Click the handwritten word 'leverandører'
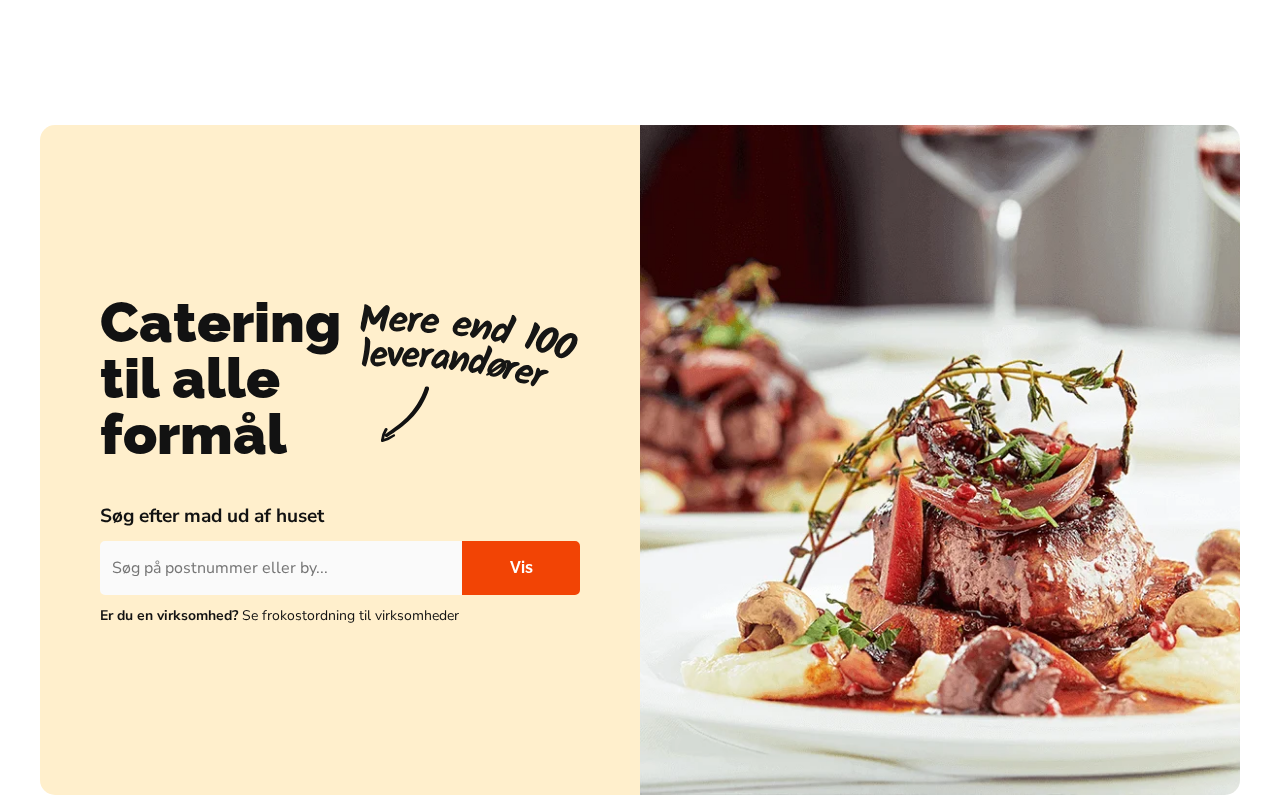 click(x=455, y=362)
